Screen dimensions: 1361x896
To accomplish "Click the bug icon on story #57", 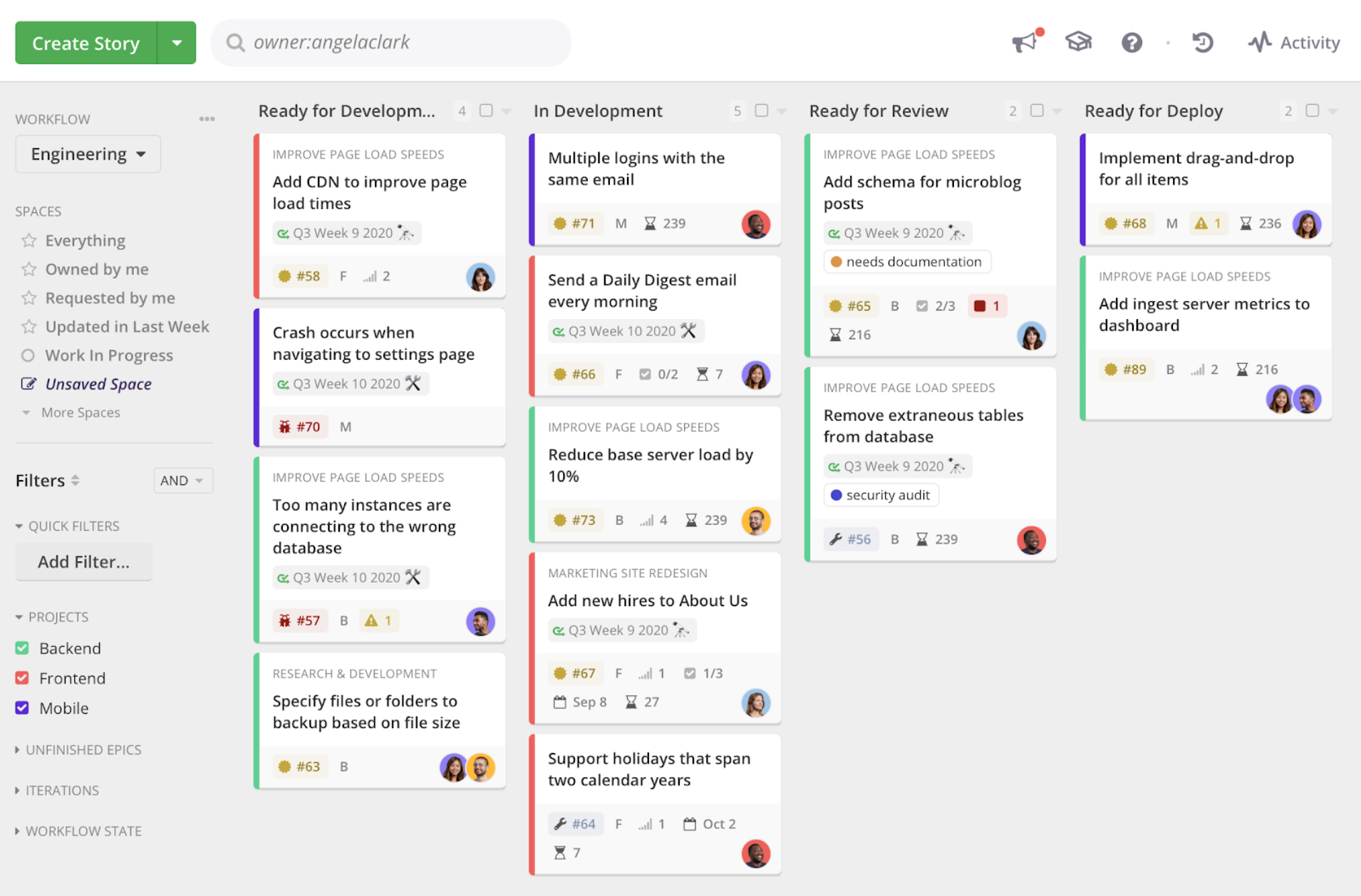I will (x=285, y=620).
